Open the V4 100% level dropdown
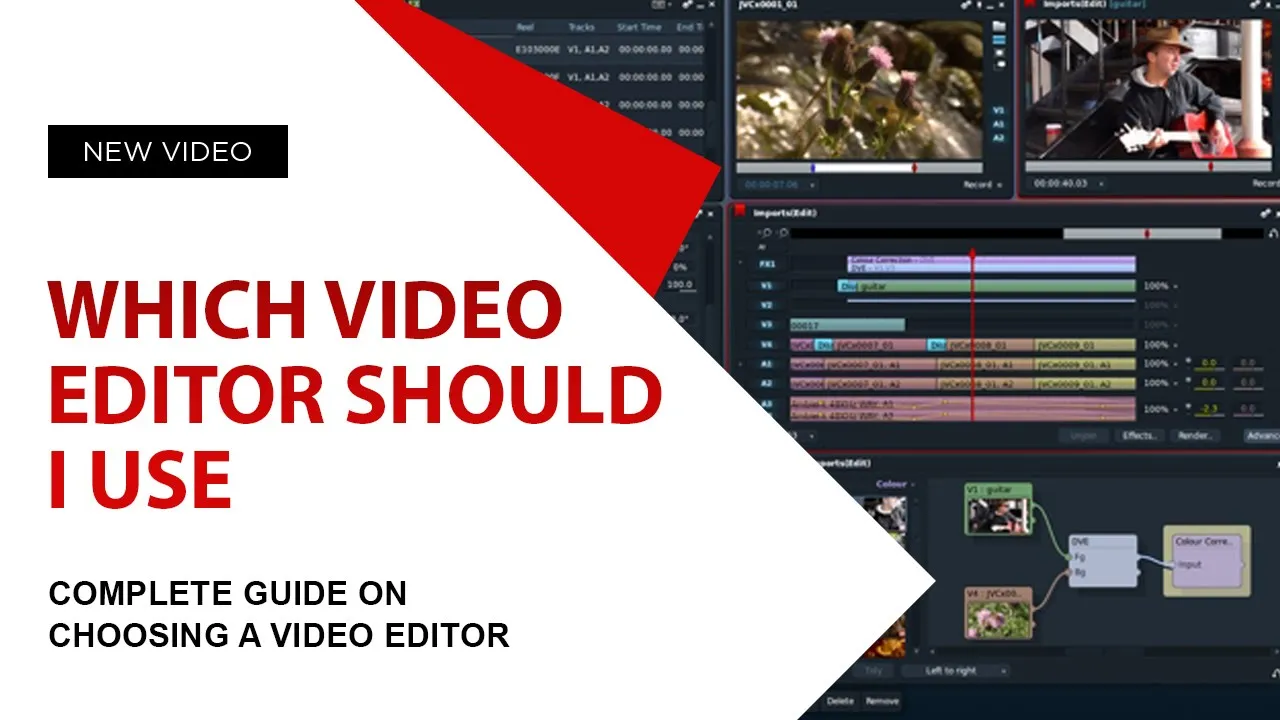 coord(1160,345)
